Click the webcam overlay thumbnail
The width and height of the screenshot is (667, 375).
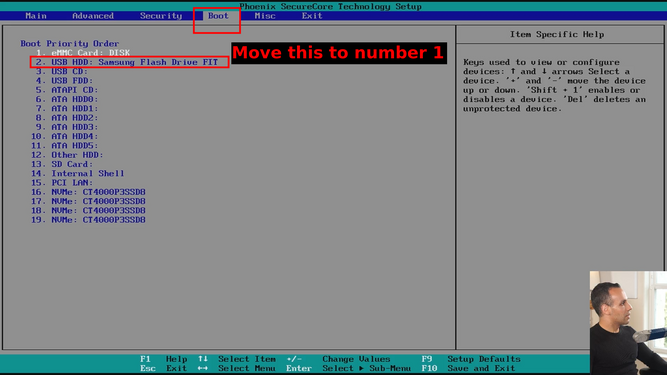pos(628,323)
